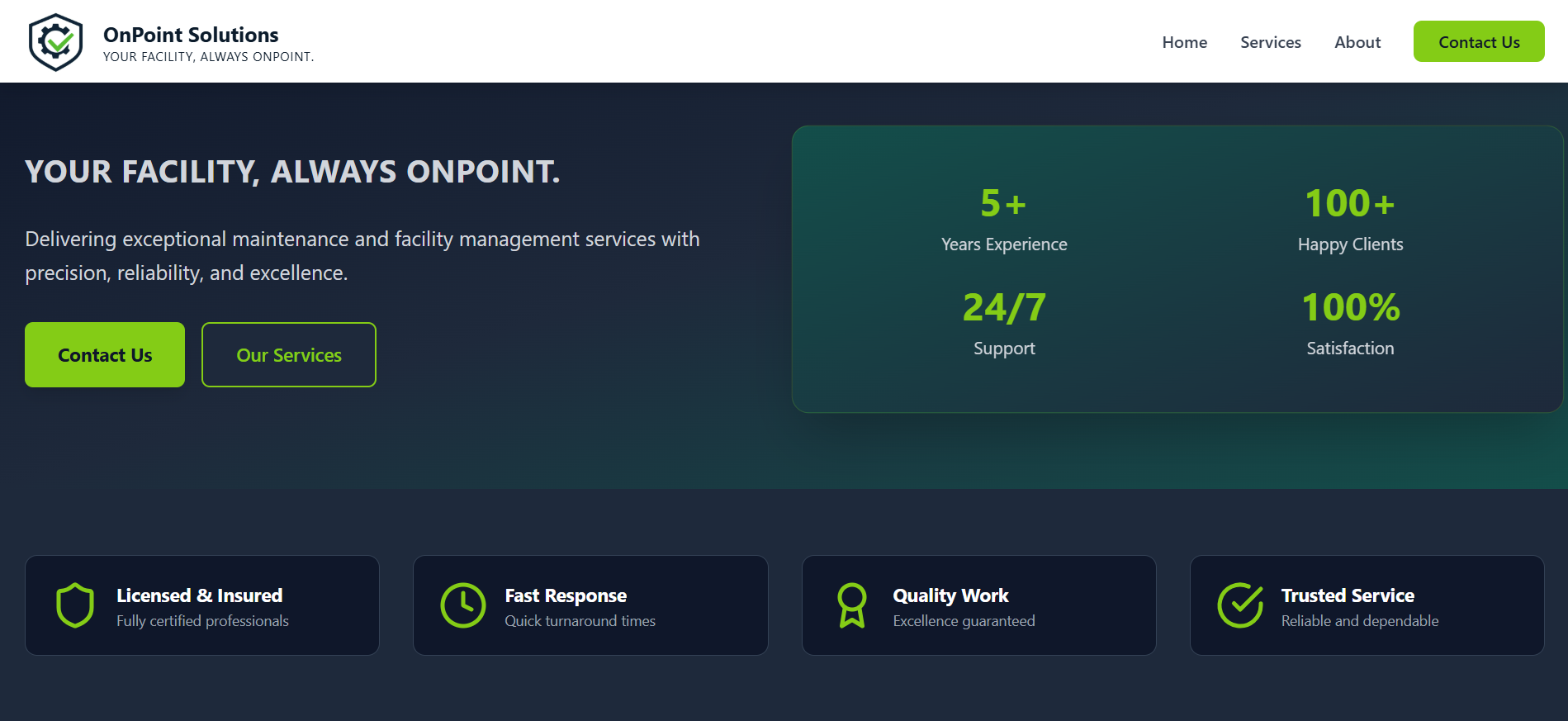Click Reliable and dependable text

tap(1360, 621)
